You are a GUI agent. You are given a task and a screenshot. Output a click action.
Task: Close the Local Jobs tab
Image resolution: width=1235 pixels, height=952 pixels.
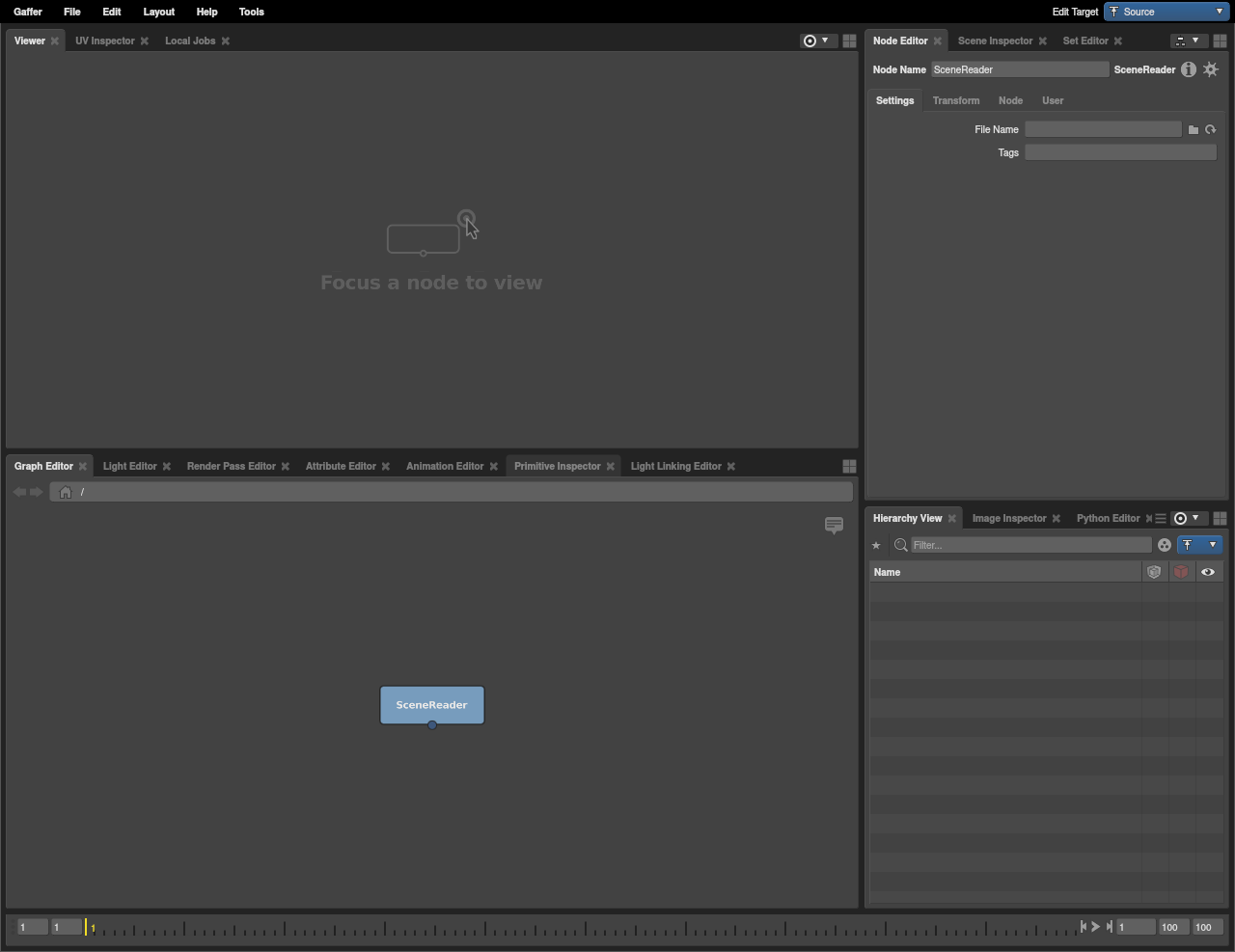click(x=226, y=41)
